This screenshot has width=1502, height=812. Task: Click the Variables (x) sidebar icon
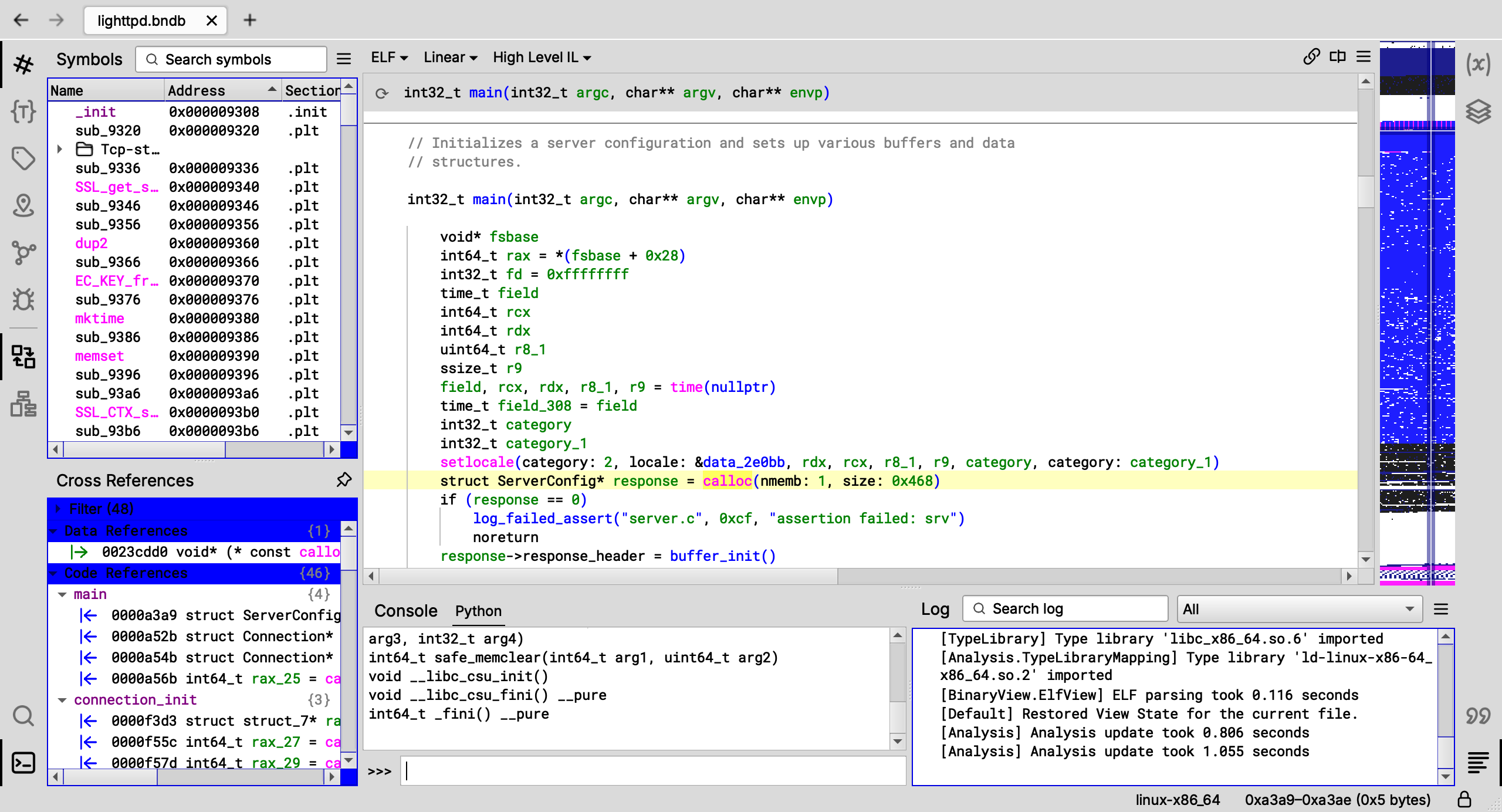pos(1478,63)
